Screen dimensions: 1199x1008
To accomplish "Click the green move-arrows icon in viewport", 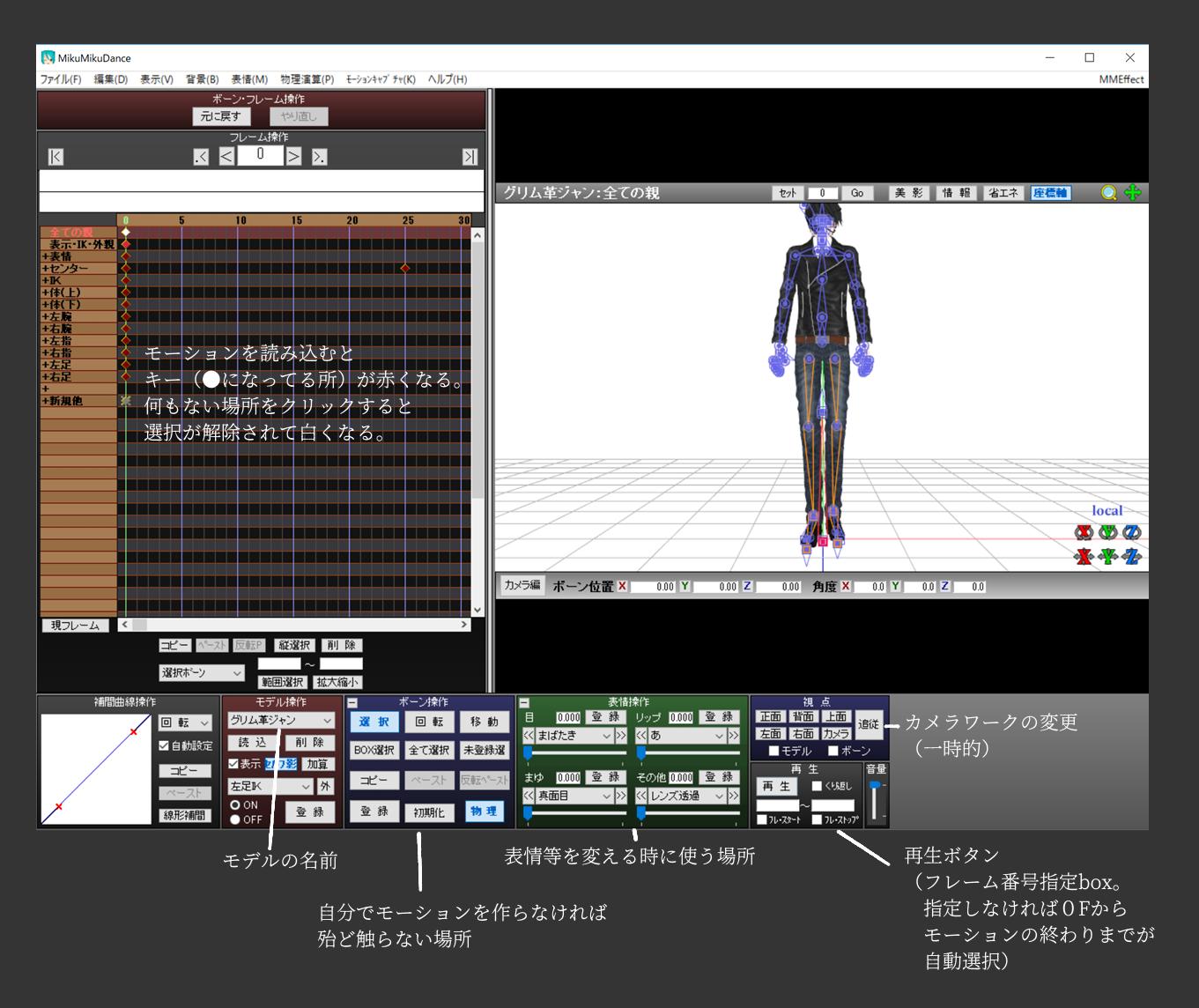I will coord(1133,193).
